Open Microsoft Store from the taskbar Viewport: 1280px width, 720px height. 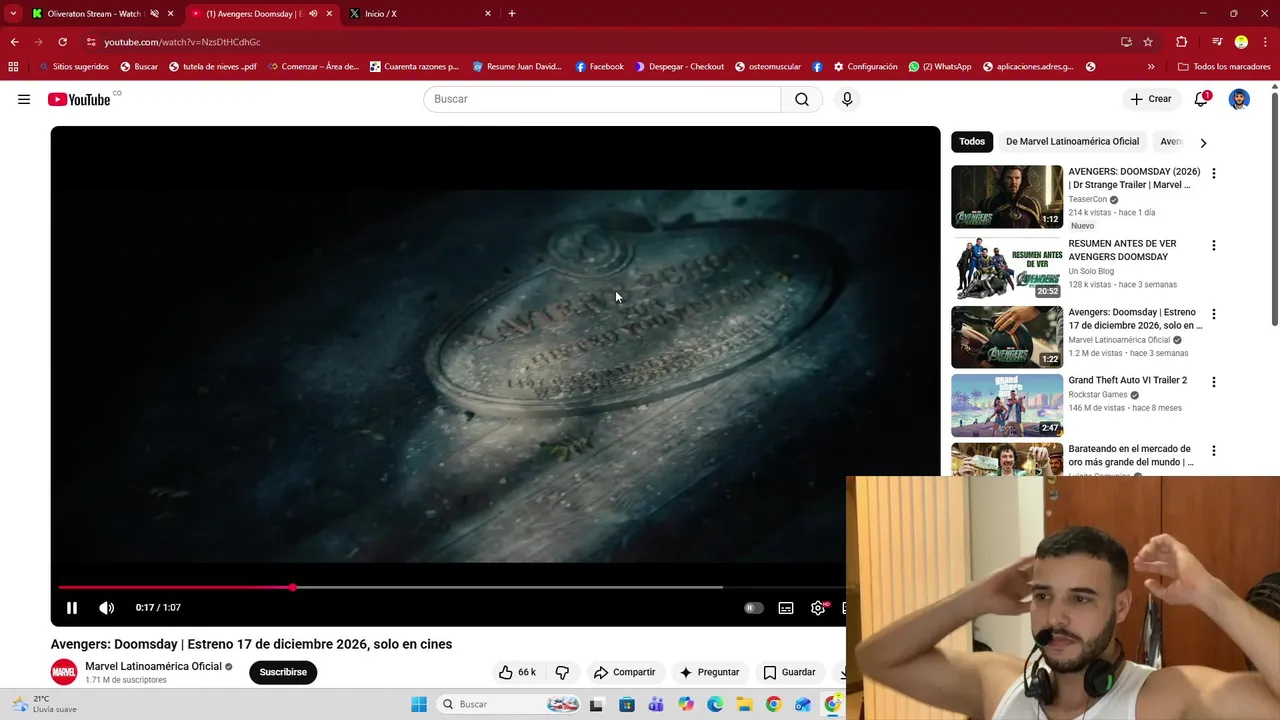pos(627,704)
